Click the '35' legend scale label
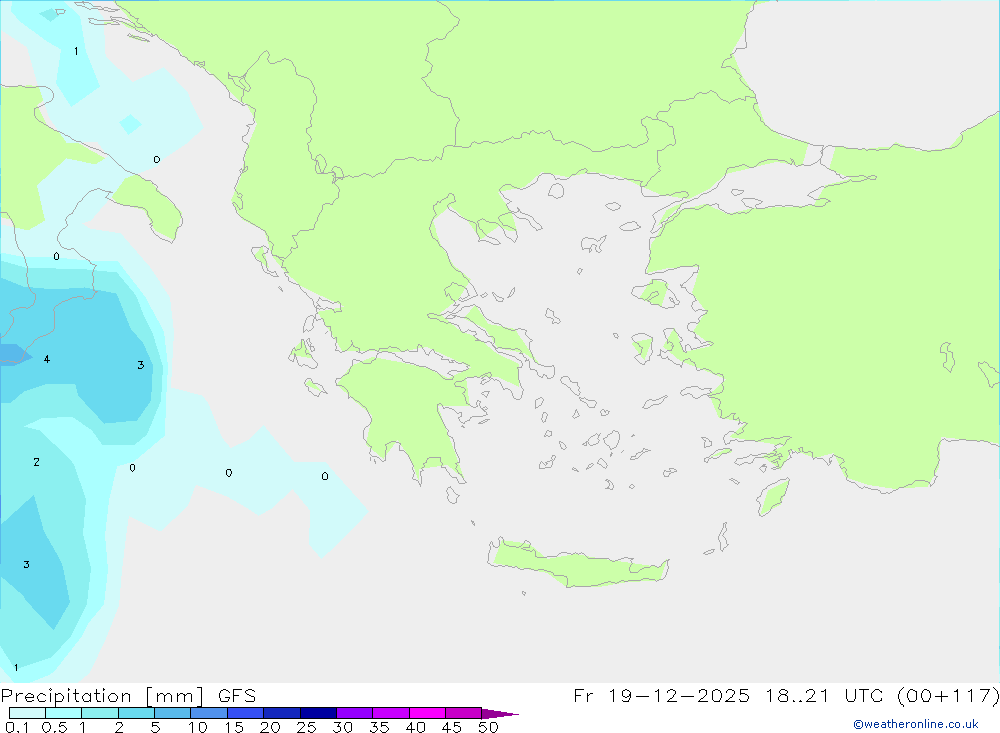 379,727
